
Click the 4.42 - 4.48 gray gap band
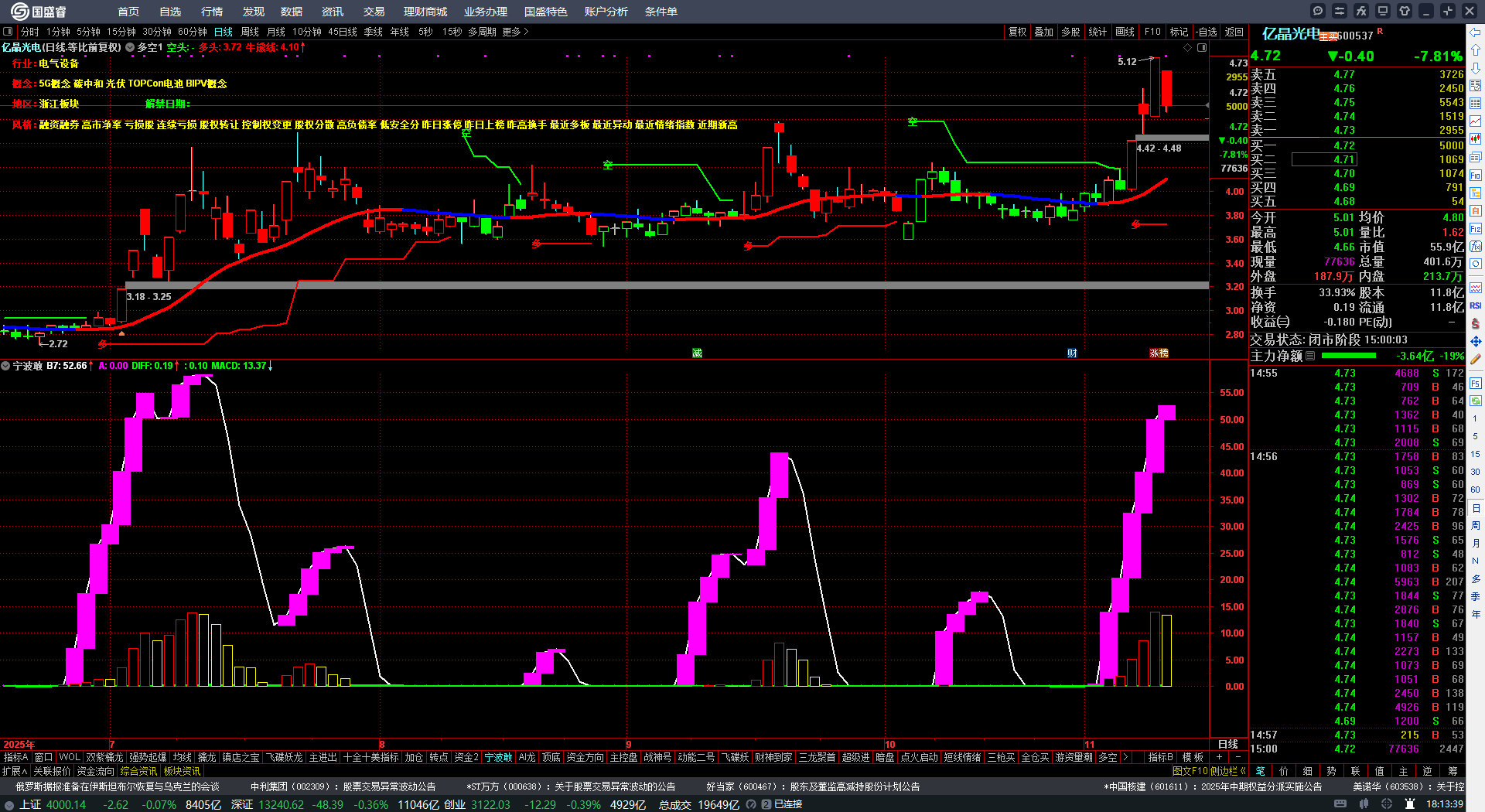1172,138
